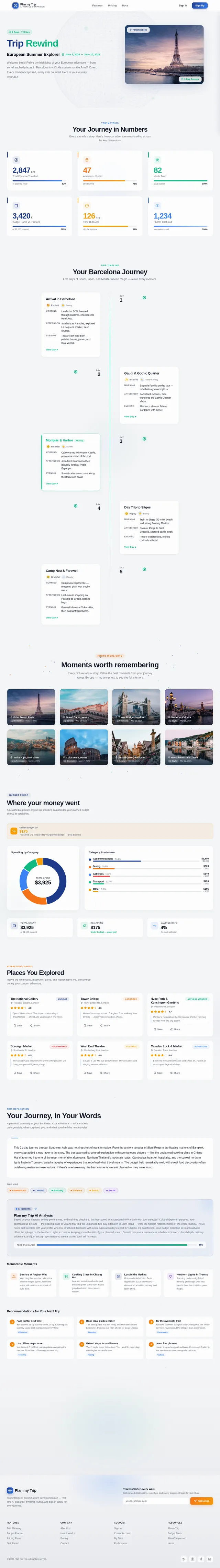Expand View Day for Day Trip to Sitges

(x=130, y=547)
